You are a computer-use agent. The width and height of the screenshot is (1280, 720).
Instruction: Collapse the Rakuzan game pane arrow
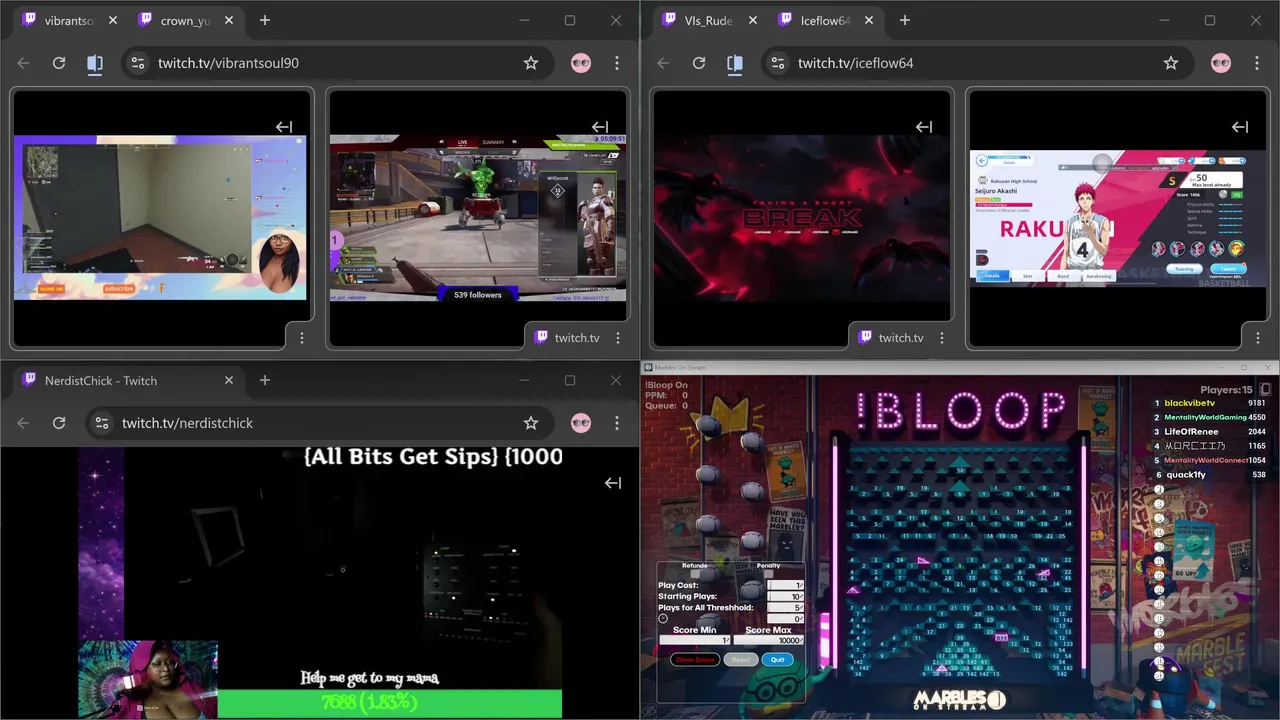tap(1240, 127)
